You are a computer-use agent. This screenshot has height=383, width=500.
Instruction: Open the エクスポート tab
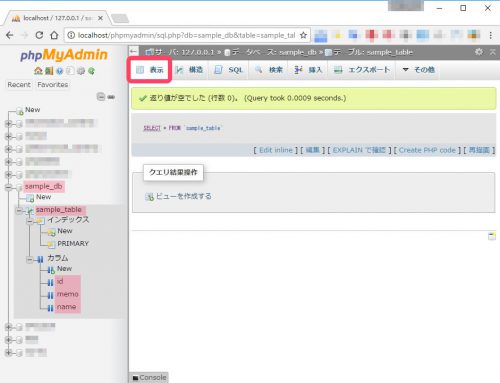(362, 70)
